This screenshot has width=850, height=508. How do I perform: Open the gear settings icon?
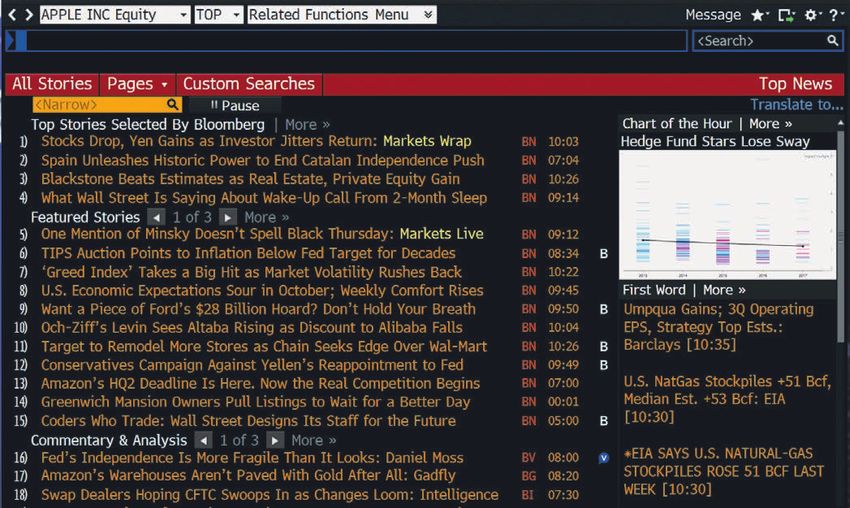click(810, 15)
